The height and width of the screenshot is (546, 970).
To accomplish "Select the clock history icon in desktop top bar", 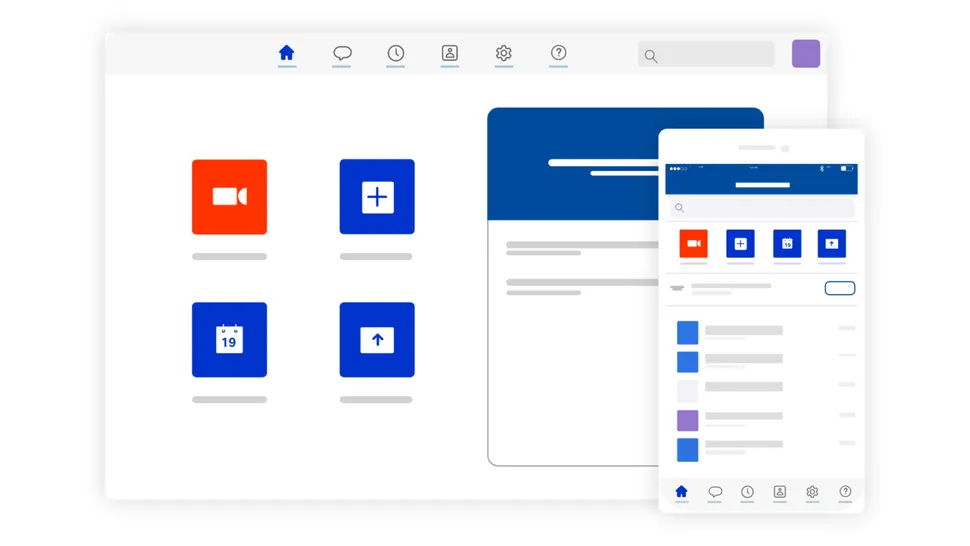I will 396,53.
